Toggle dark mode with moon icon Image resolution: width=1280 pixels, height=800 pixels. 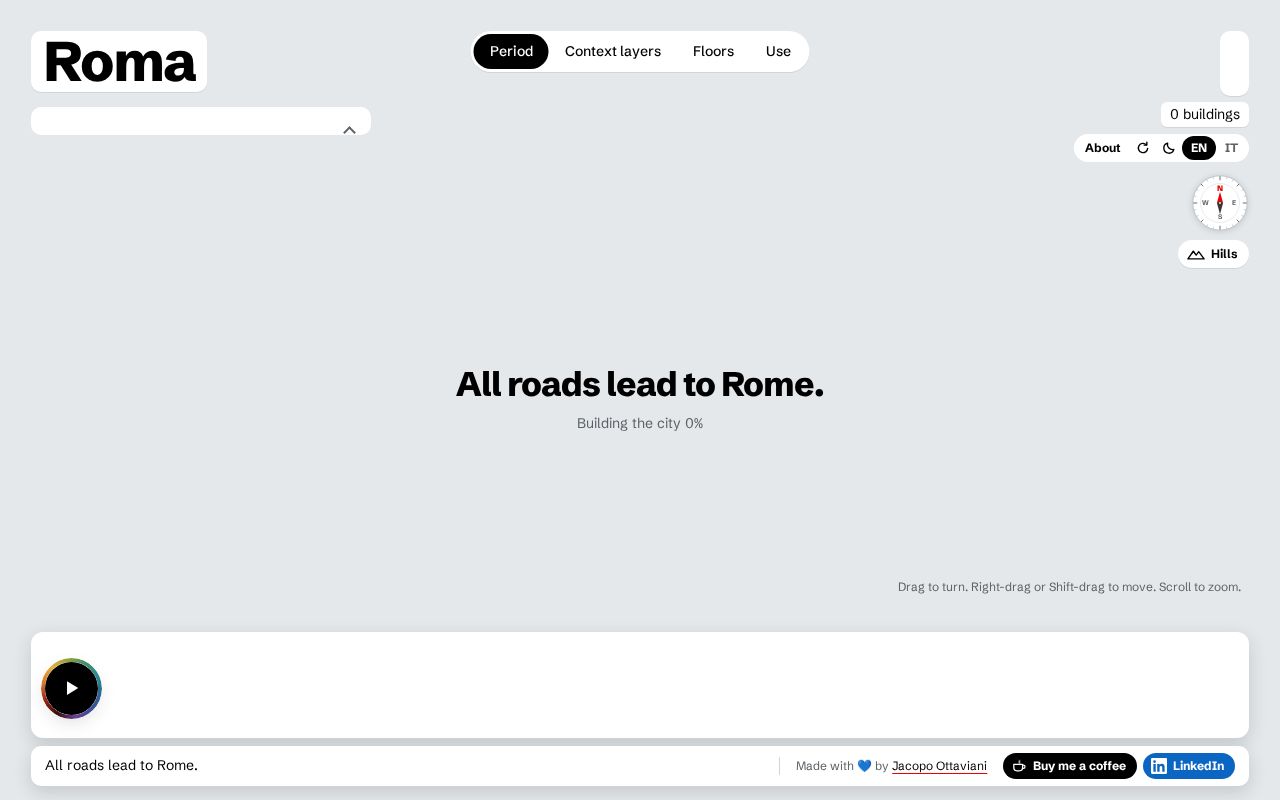(x=1168, y=148)
